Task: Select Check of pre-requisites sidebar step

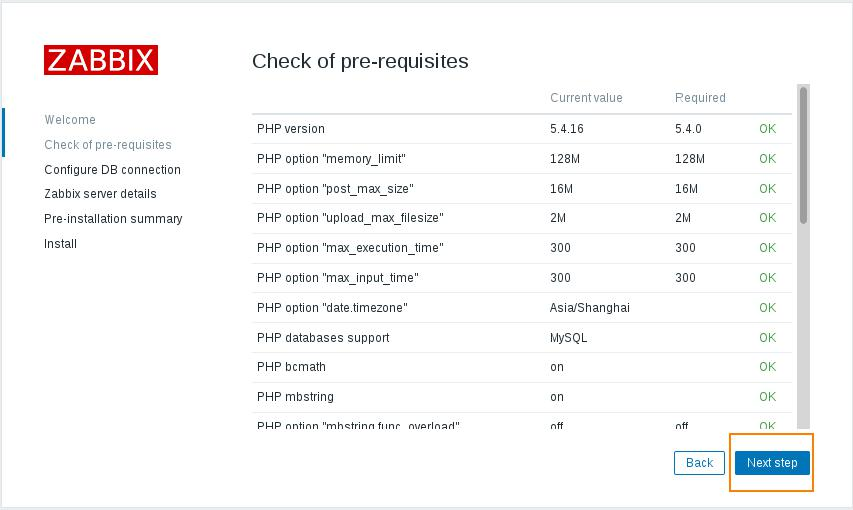Action: (108, 145)
